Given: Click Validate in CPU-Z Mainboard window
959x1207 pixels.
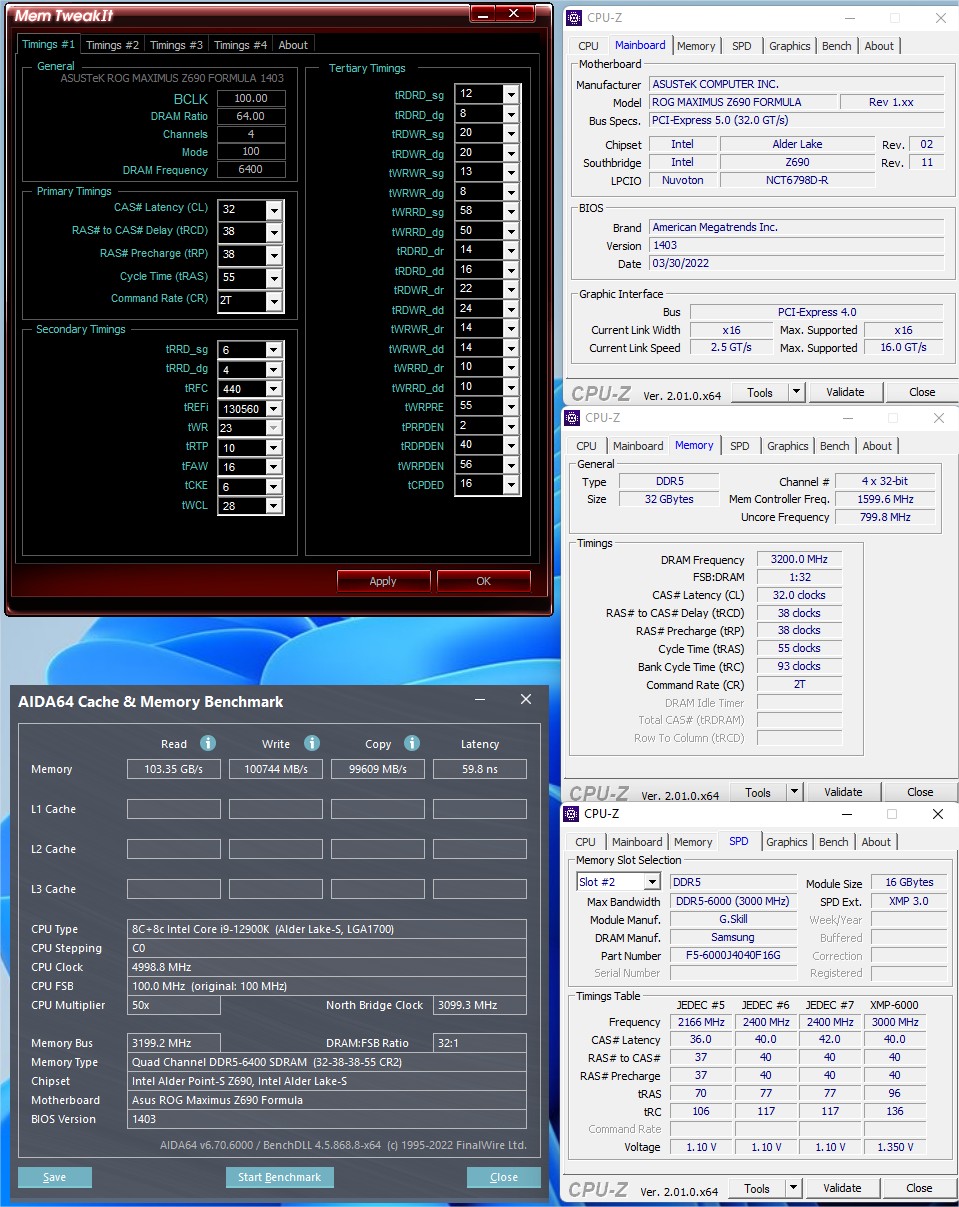Looking at the screenshot, I should coord(845,392).
